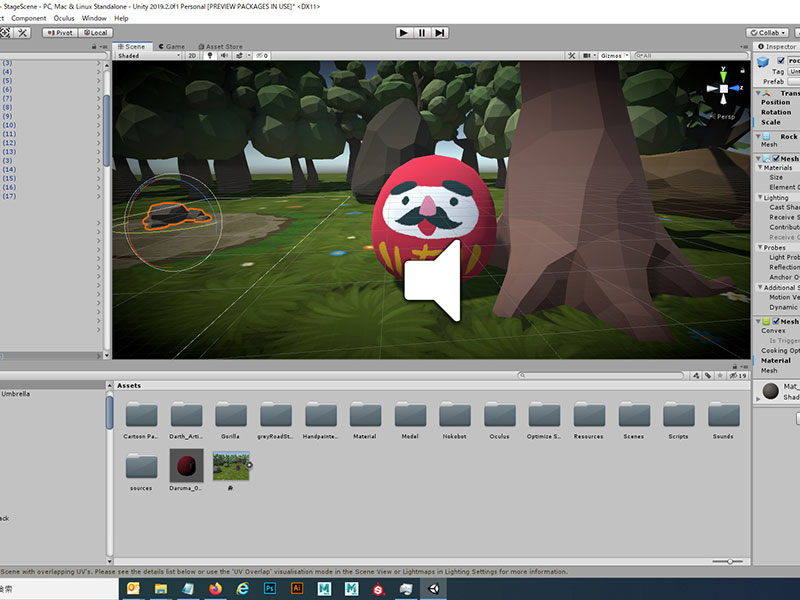Image resolution: width=800 pixels, height=600 pixels.
Task: Open the Model folder
Action: pyautogui.click(x=410, y=420)
